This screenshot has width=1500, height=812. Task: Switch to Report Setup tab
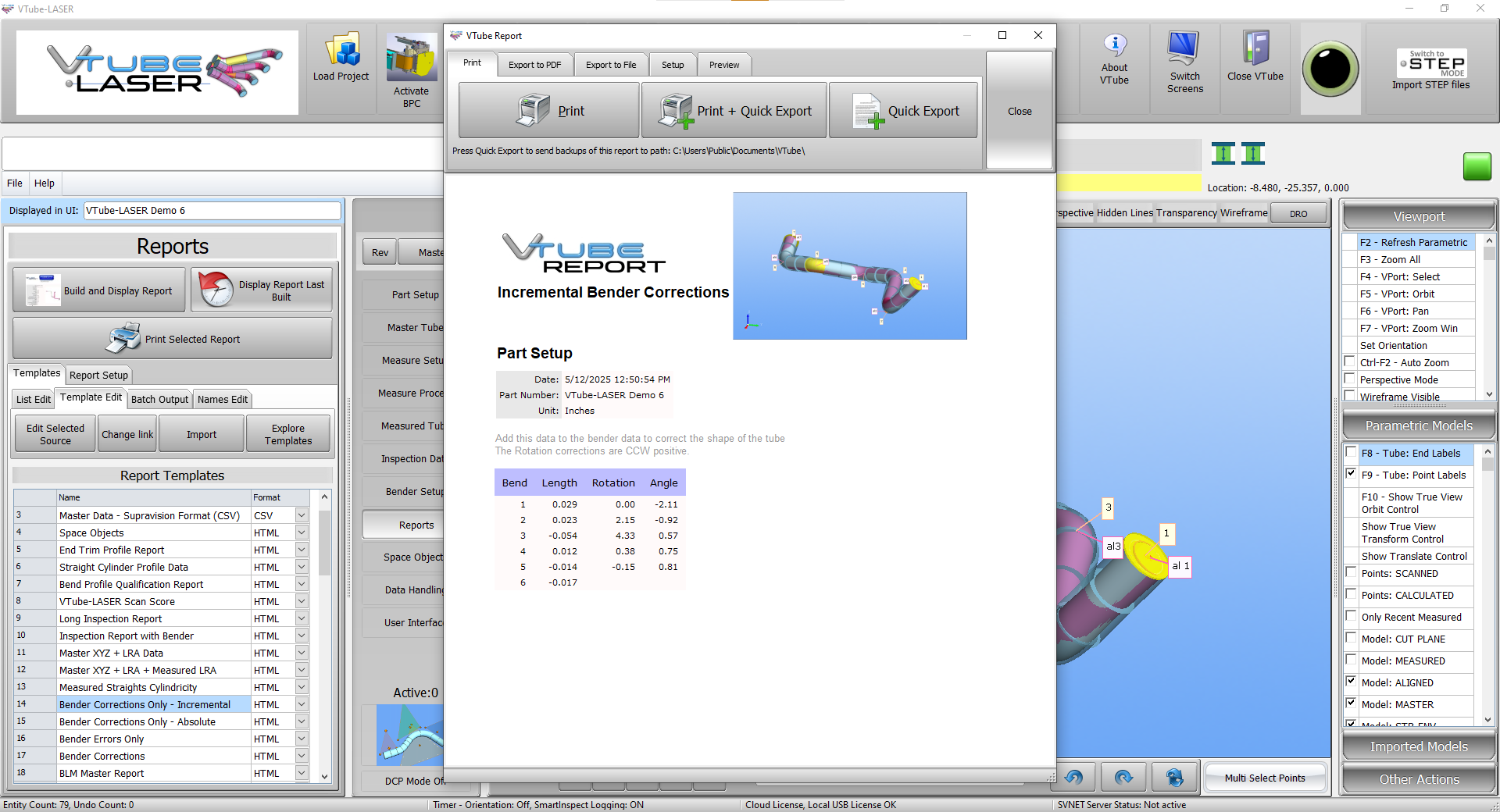[x=98, y=375]
